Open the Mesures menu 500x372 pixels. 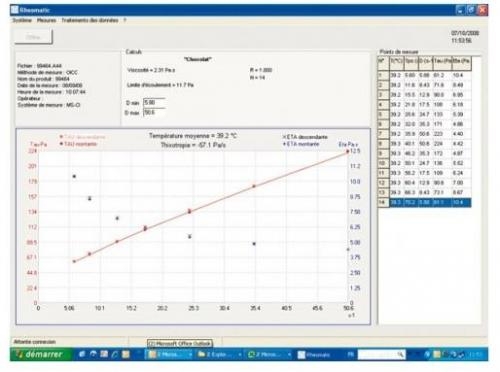pyautogui.click(x=47, y=20)
